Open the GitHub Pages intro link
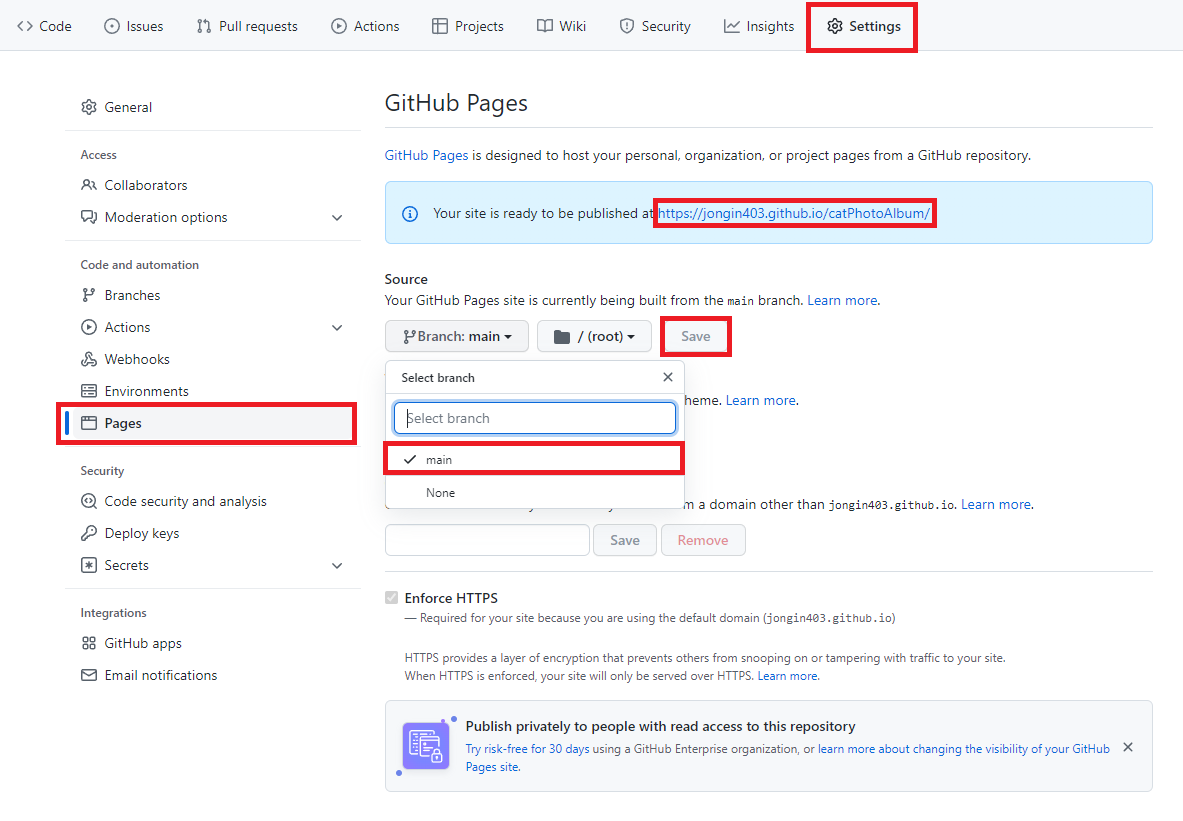1183x821 pixels. point(426,155)
